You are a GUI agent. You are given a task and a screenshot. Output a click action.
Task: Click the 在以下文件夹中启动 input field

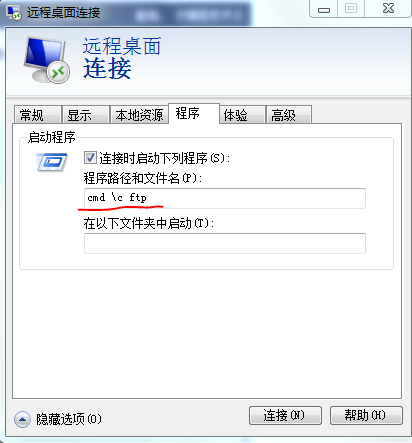225,243
